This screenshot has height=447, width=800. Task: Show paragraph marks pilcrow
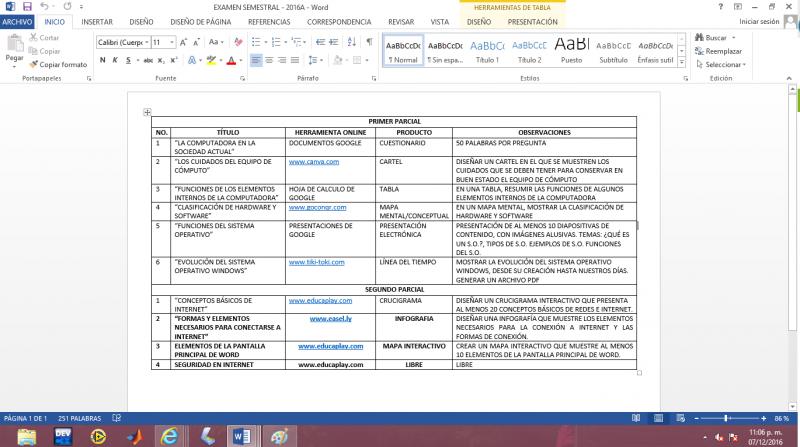click(x=369, y=42)
